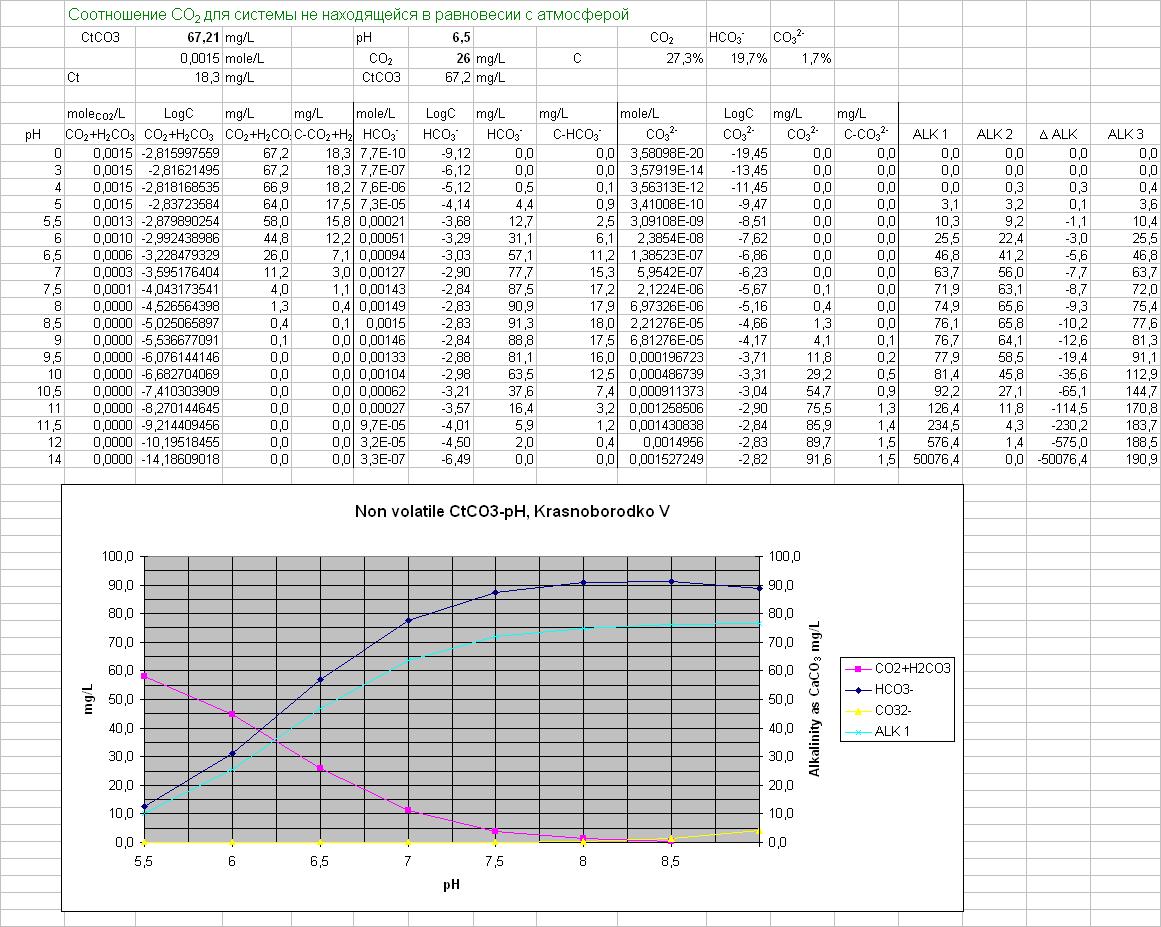Screen dimensions: 1161x927
Task: Click the HCO3- legend entry
Action: click(x=895, y=689)
